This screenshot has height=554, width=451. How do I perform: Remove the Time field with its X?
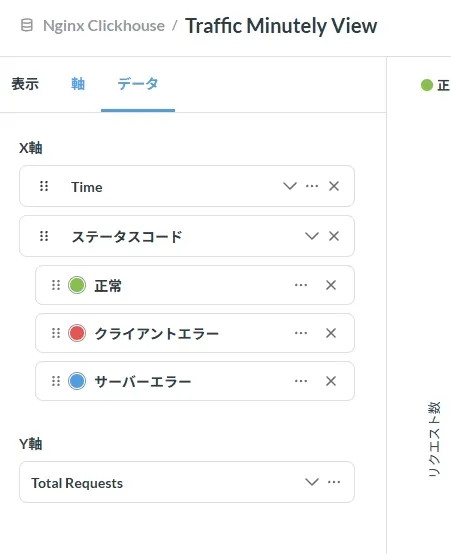[334, 186]
